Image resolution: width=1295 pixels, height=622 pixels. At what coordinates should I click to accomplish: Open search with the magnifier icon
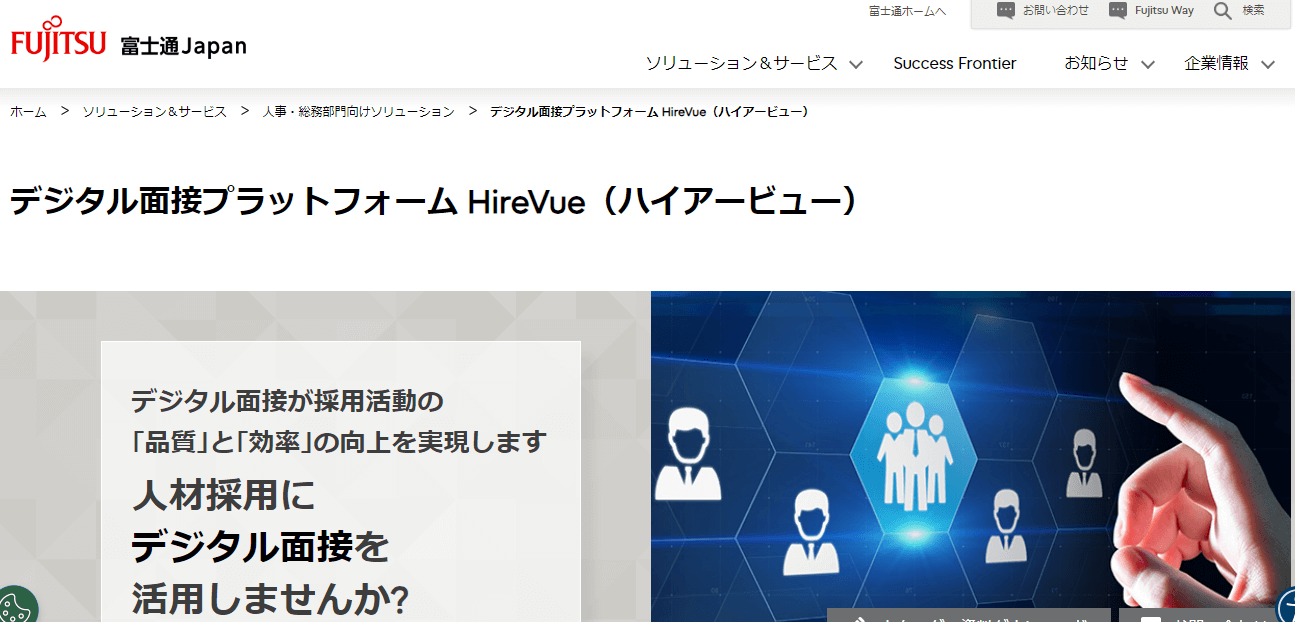point(1222,10)
